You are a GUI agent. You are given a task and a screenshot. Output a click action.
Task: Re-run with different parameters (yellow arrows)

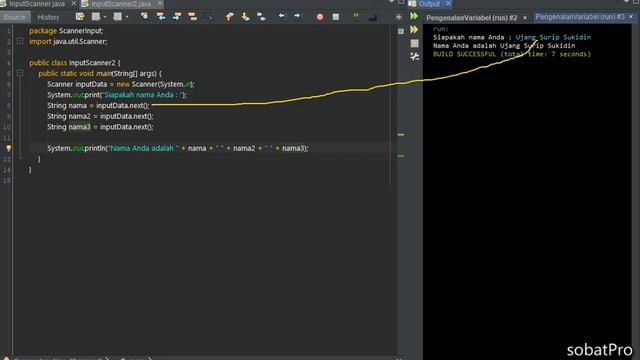click(414, 30)
